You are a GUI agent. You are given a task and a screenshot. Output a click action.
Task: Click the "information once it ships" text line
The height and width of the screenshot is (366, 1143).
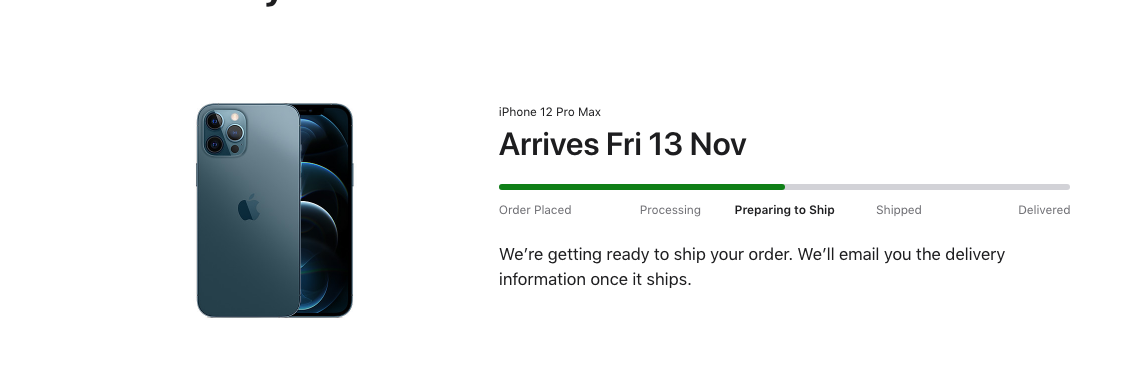pyautogui.click(x=595, y=279)
